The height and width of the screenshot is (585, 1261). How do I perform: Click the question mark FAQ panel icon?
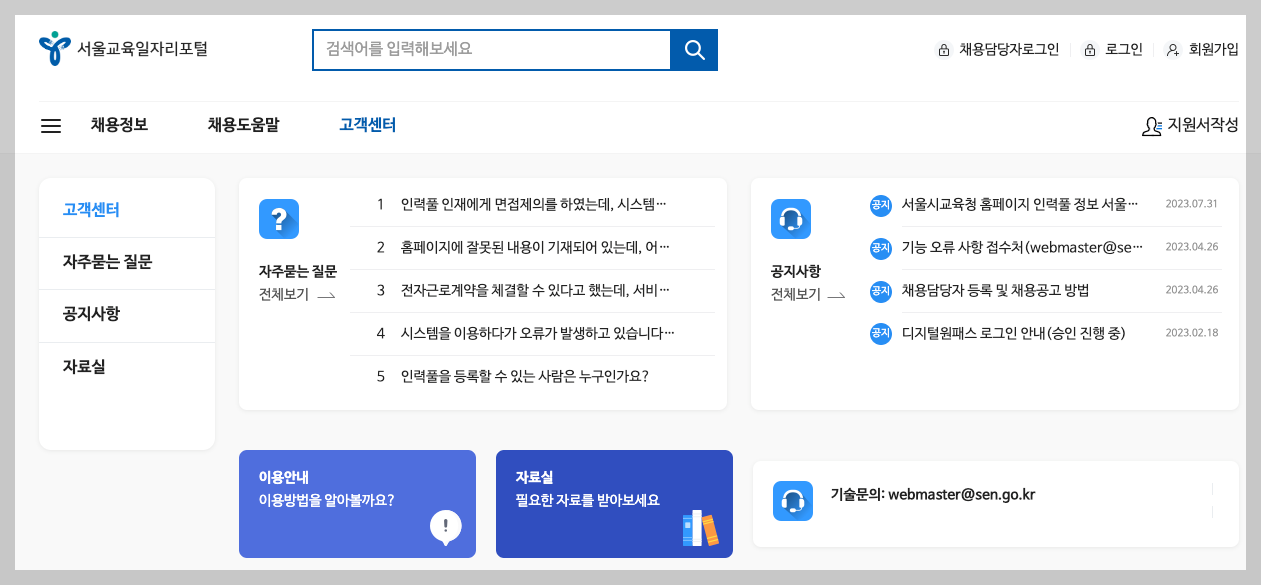[279, 218]
